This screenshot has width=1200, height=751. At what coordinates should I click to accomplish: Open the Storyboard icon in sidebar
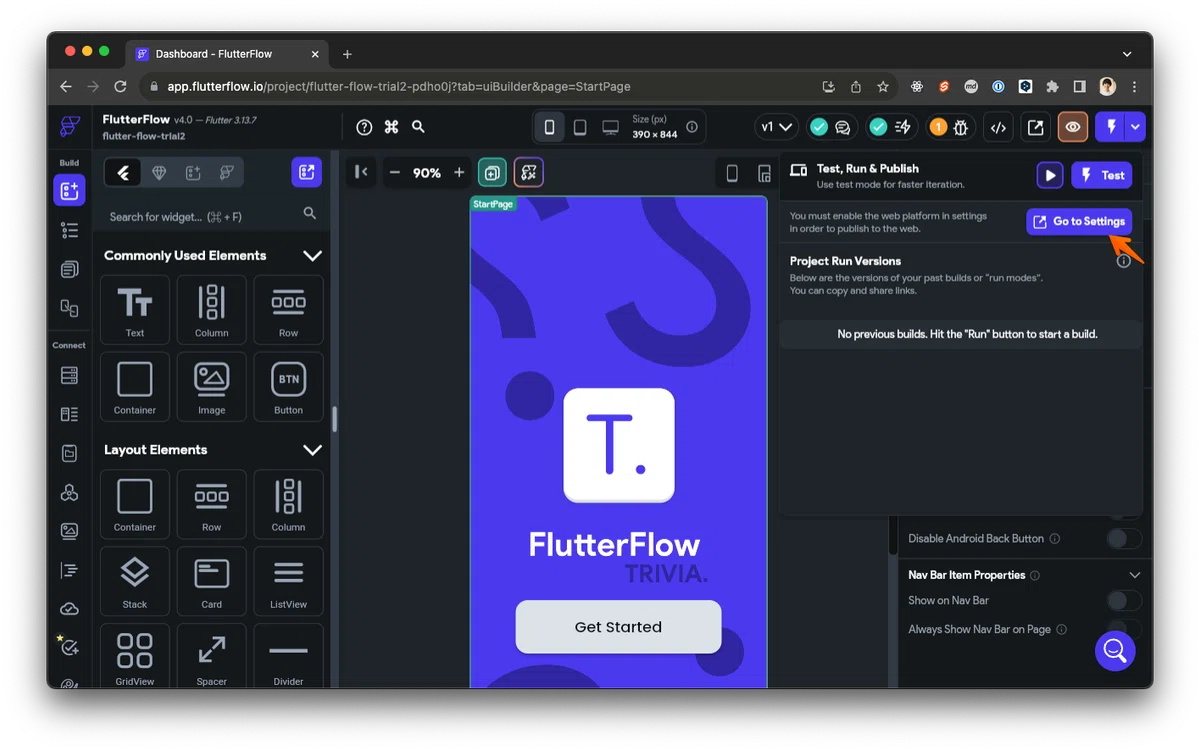pyautogui.click(x=69, y=307)
